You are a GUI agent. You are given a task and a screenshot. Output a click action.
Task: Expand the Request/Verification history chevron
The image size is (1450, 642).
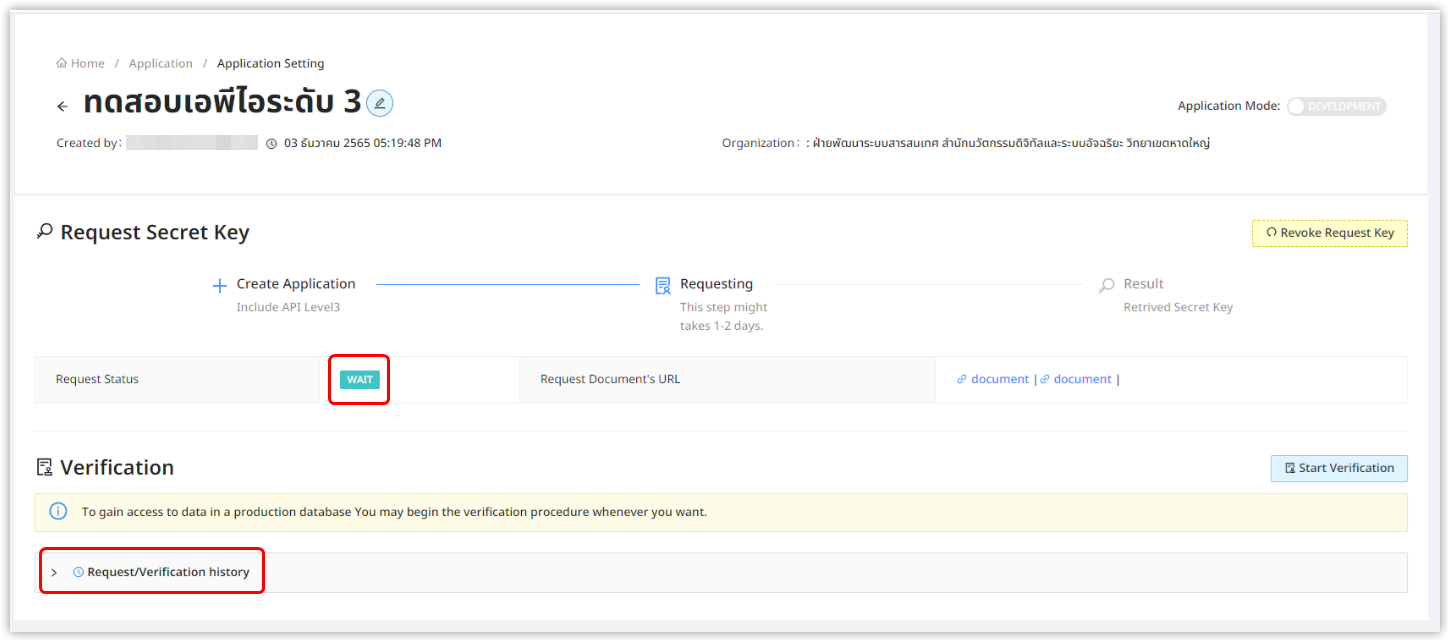(54, 573)
